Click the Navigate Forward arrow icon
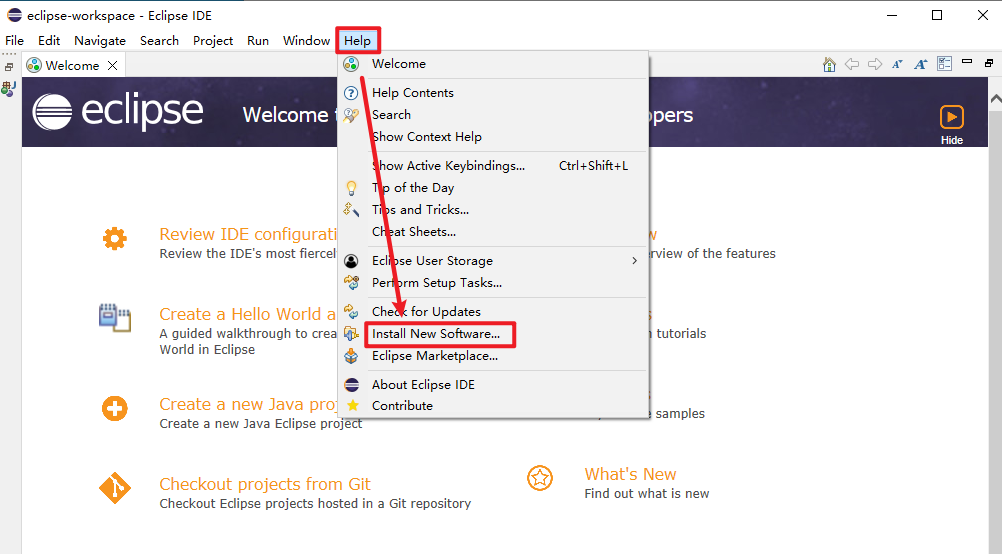The image size is (1002, 554). coord(875,65)
